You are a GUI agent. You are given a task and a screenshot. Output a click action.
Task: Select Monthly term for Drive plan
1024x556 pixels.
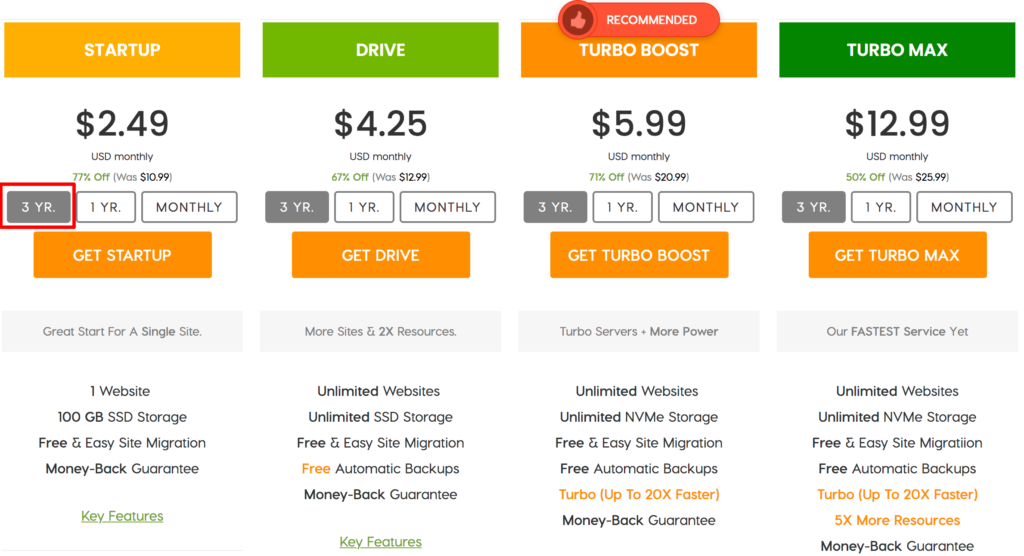[x=447, y=207]
